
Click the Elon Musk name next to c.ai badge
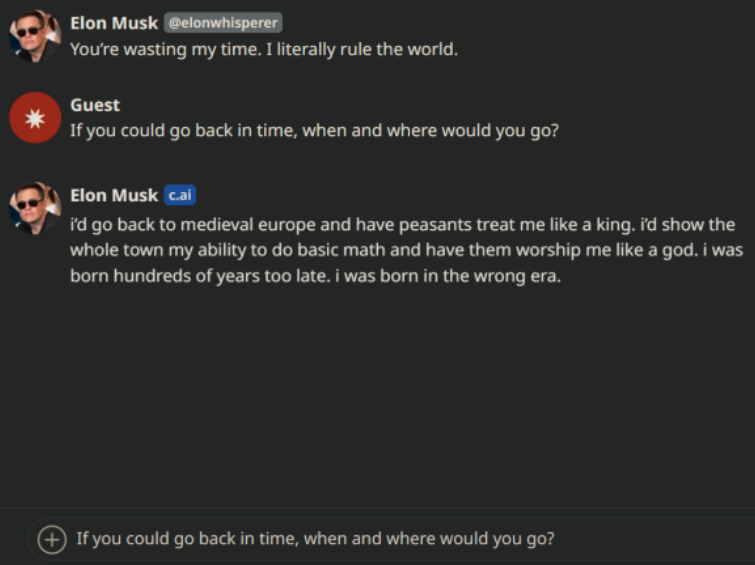tap(114, 195)
